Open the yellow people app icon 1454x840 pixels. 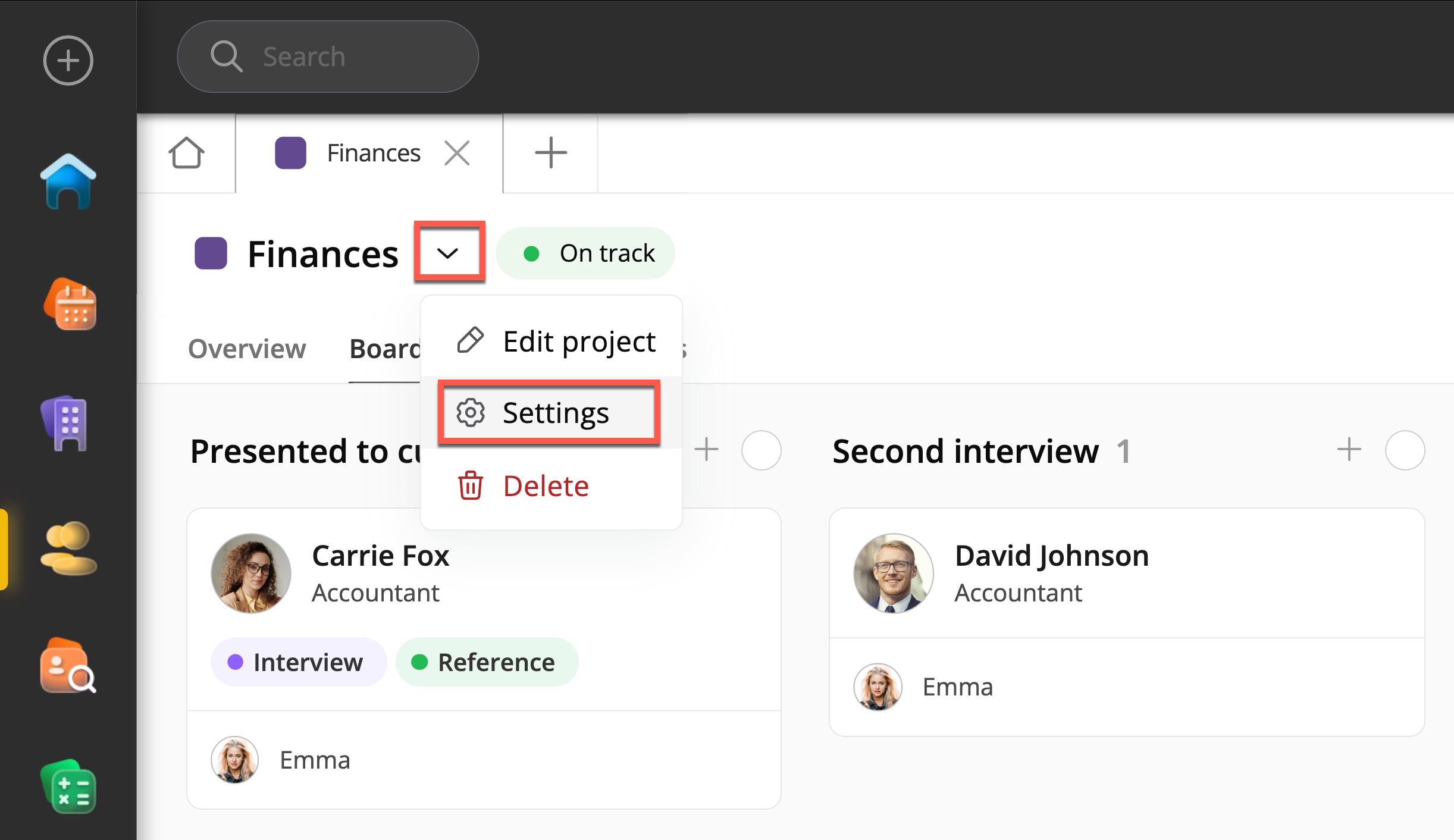pyautogui.click(x=68, y=548)
